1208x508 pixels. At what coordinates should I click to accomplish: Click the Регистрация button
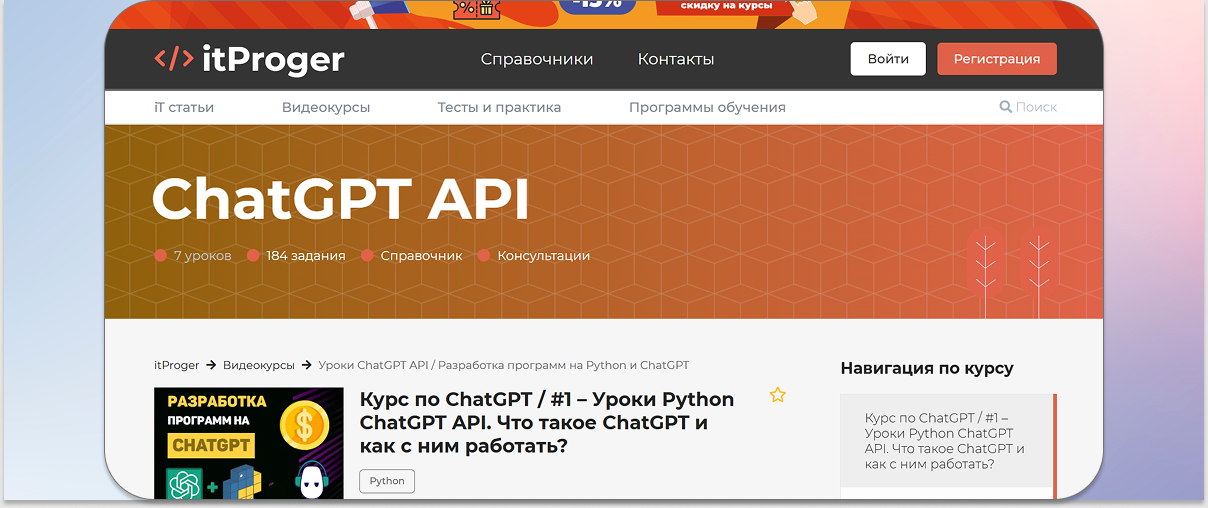997,59
